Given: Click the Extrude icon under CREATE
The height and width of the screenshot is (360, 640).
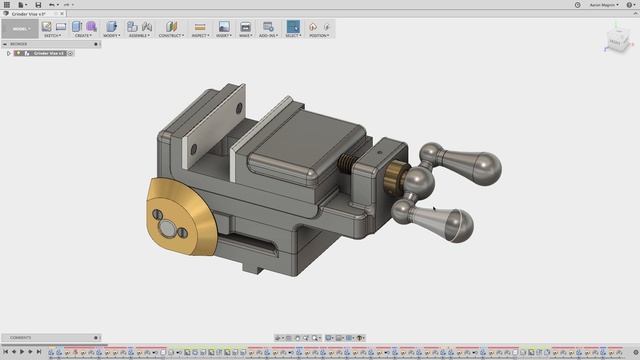Looking at the screenshot, I should 77,27.
